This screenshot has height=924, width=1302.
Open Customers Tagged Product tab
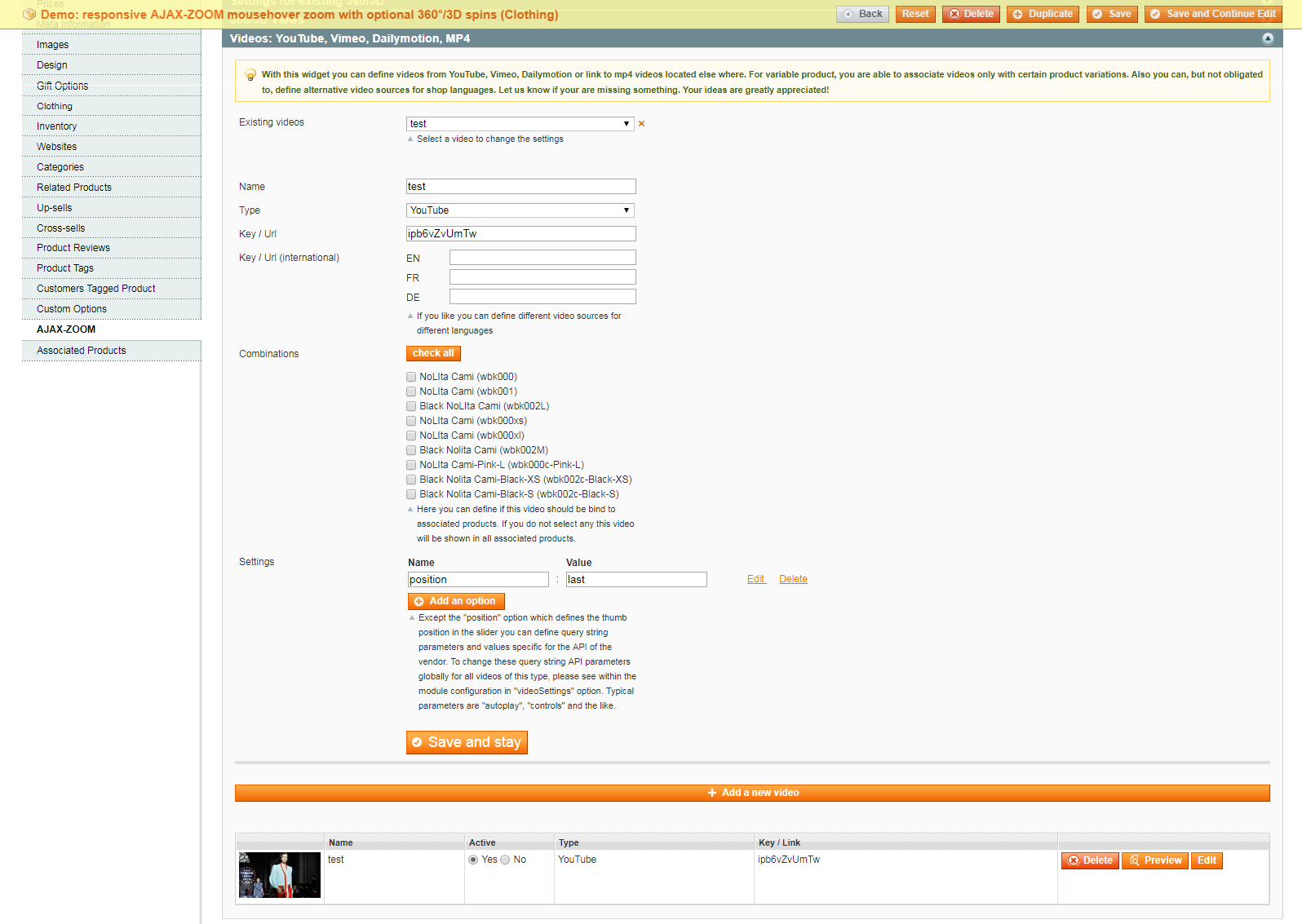point(111,289)
